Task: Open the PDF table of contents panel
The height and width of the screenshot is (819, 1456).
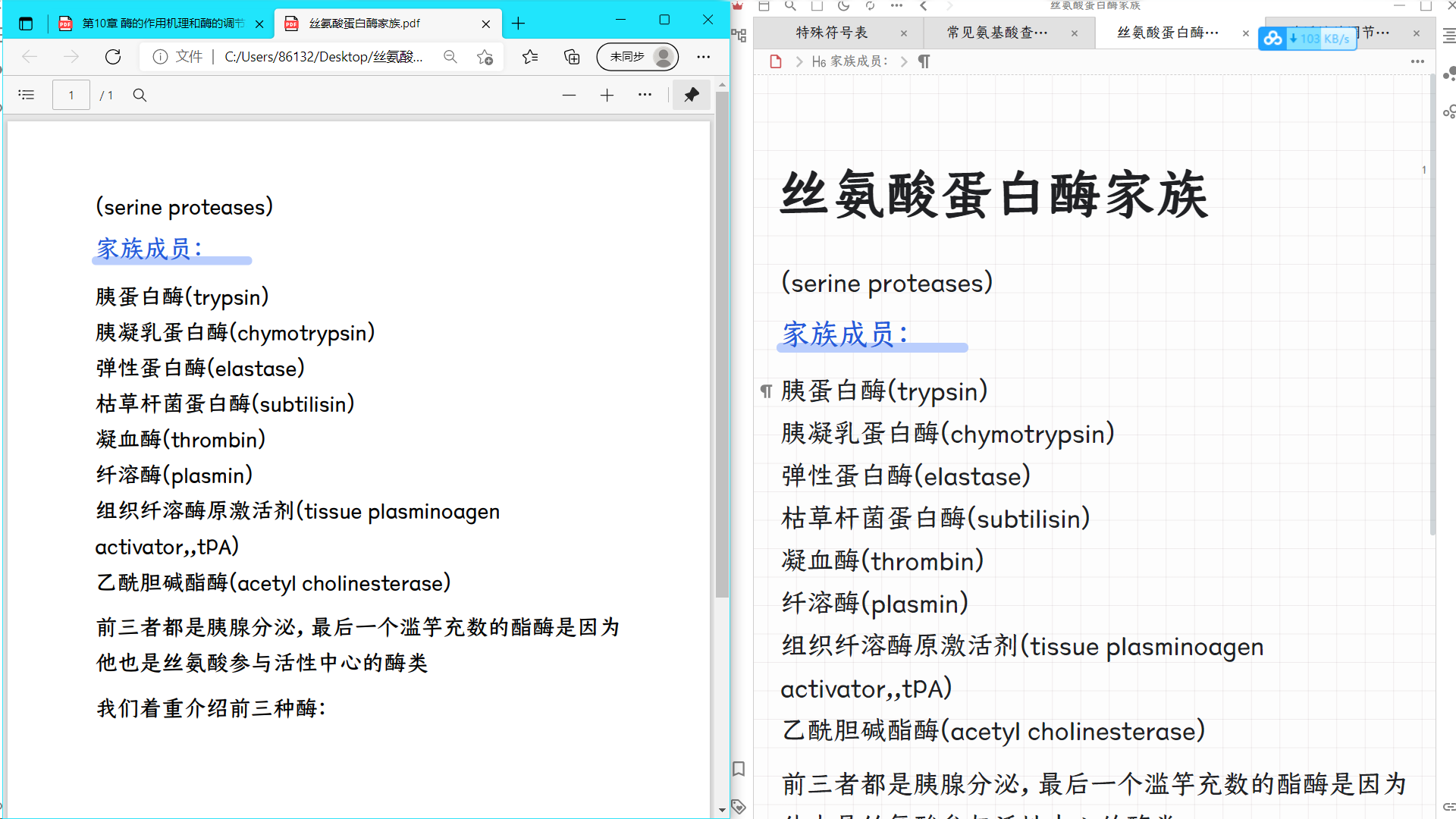Action: [27, 95]
